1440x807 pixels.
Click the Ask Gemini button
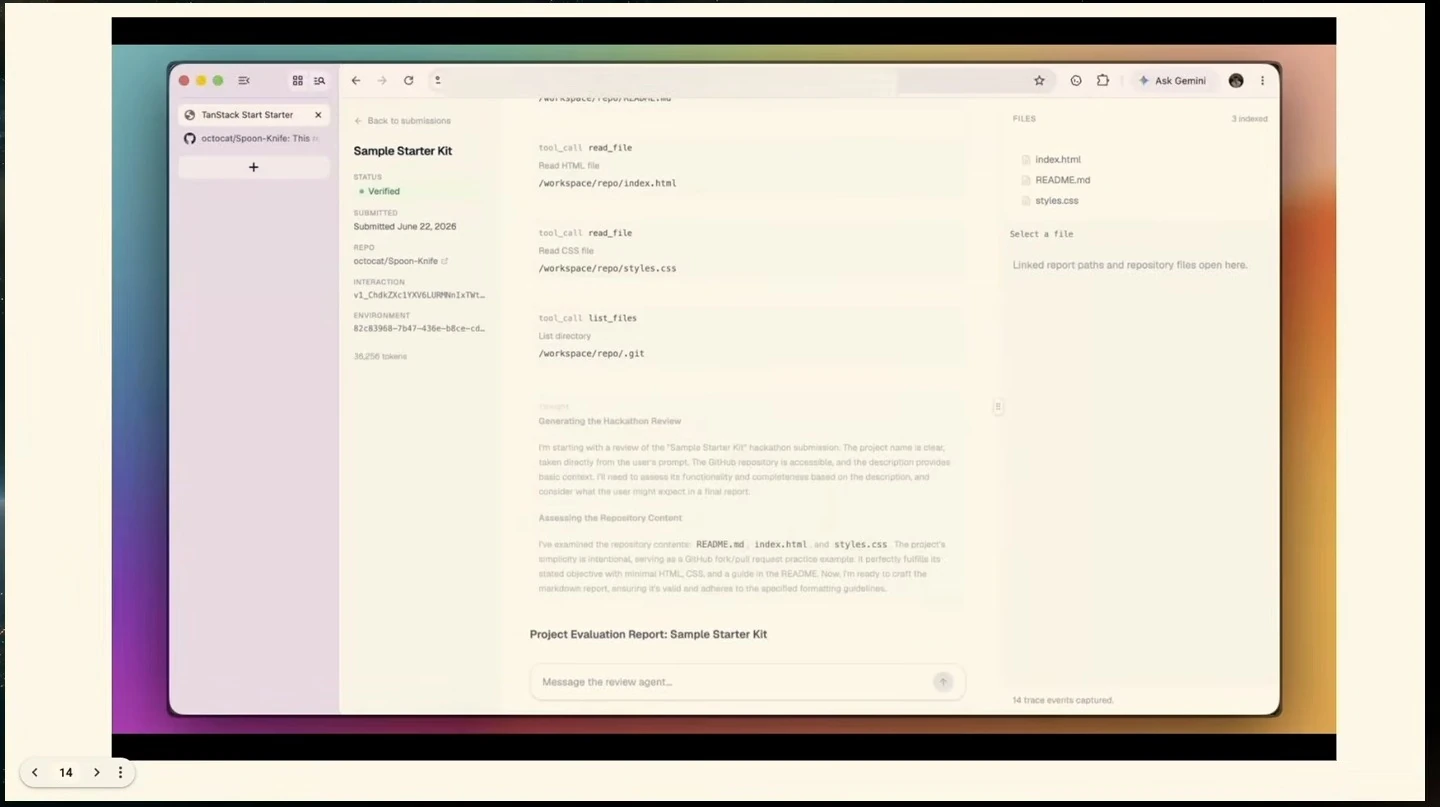[1173, 81]
